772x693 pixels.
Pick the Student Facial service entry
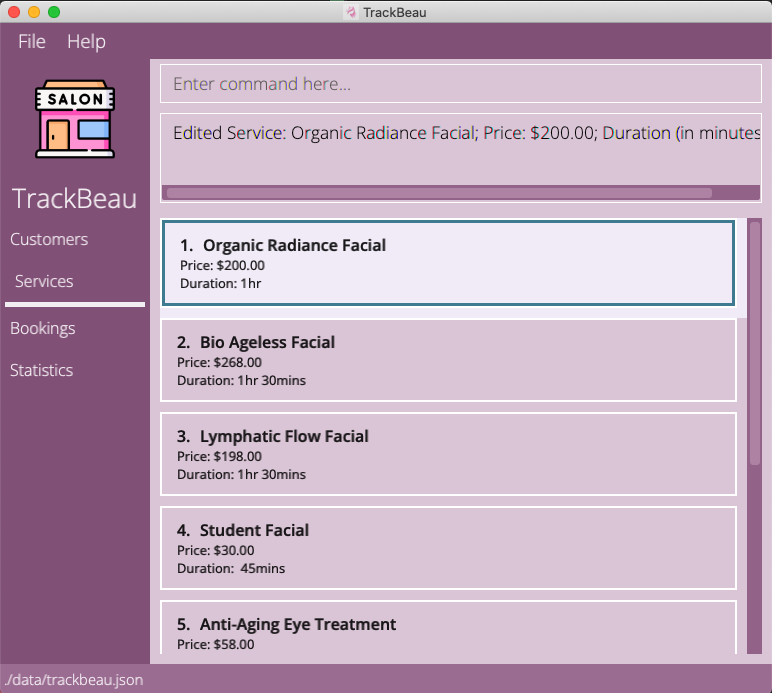click(x=447, y=548)
